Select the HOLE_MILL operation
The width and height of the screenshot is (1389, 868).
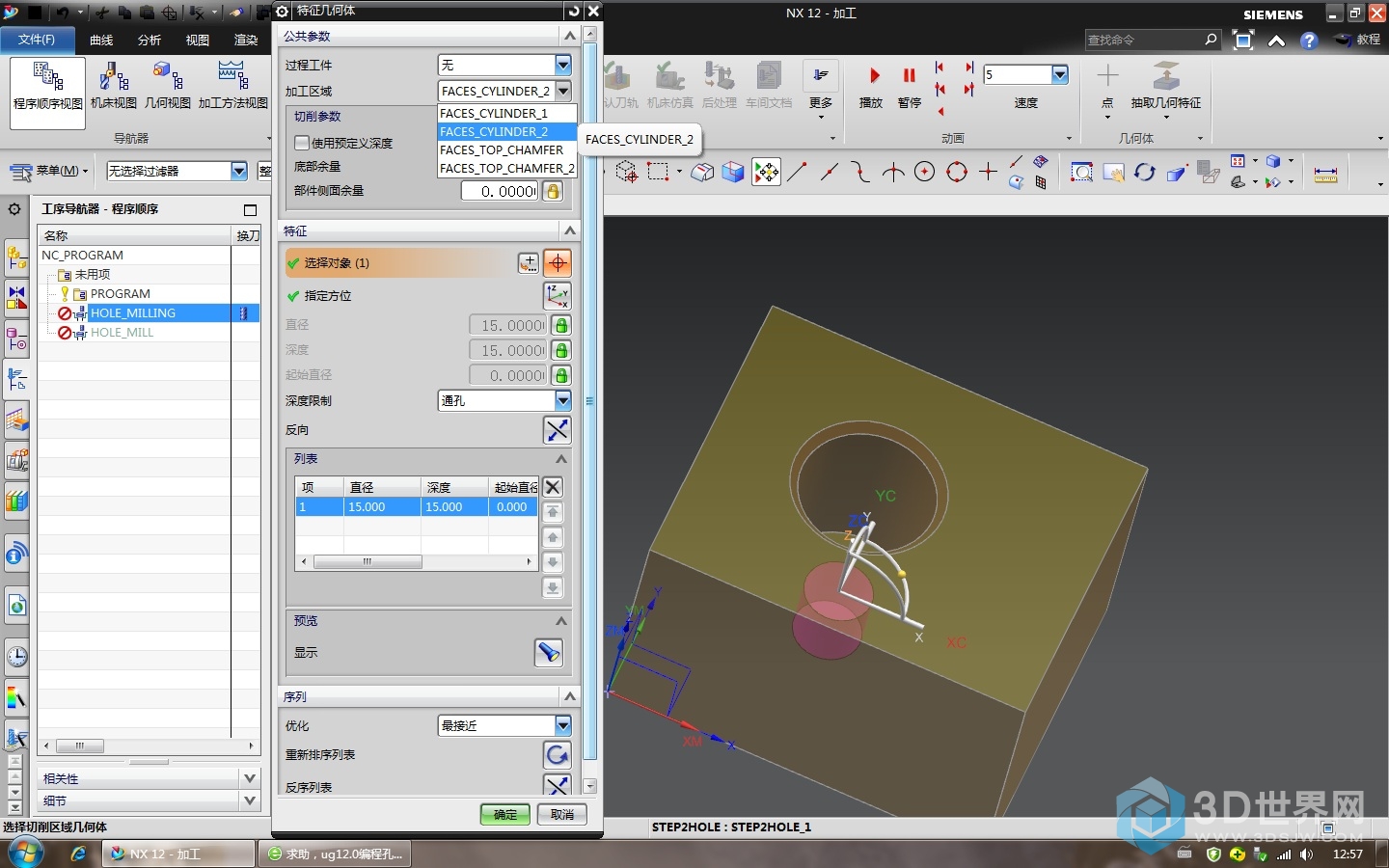click(x=122, y=332)
